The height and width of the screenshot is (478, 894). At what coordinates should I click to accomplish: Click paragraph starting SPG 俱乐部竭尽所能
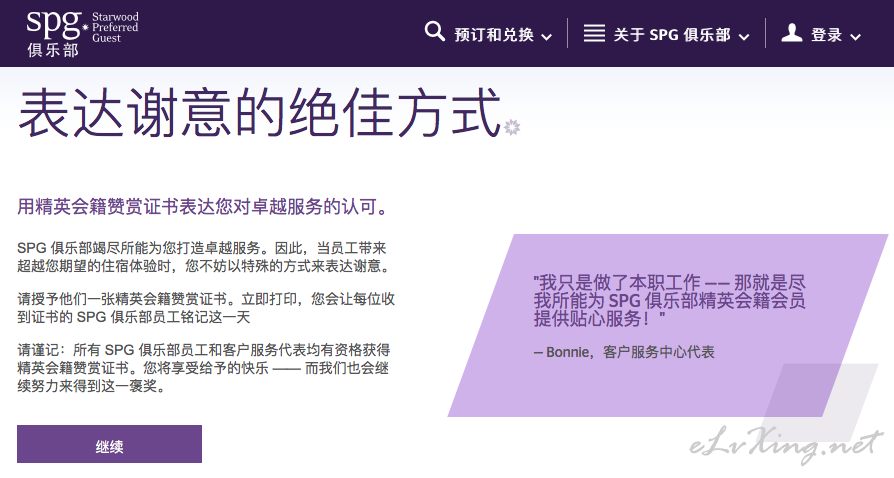coord(205,257)
